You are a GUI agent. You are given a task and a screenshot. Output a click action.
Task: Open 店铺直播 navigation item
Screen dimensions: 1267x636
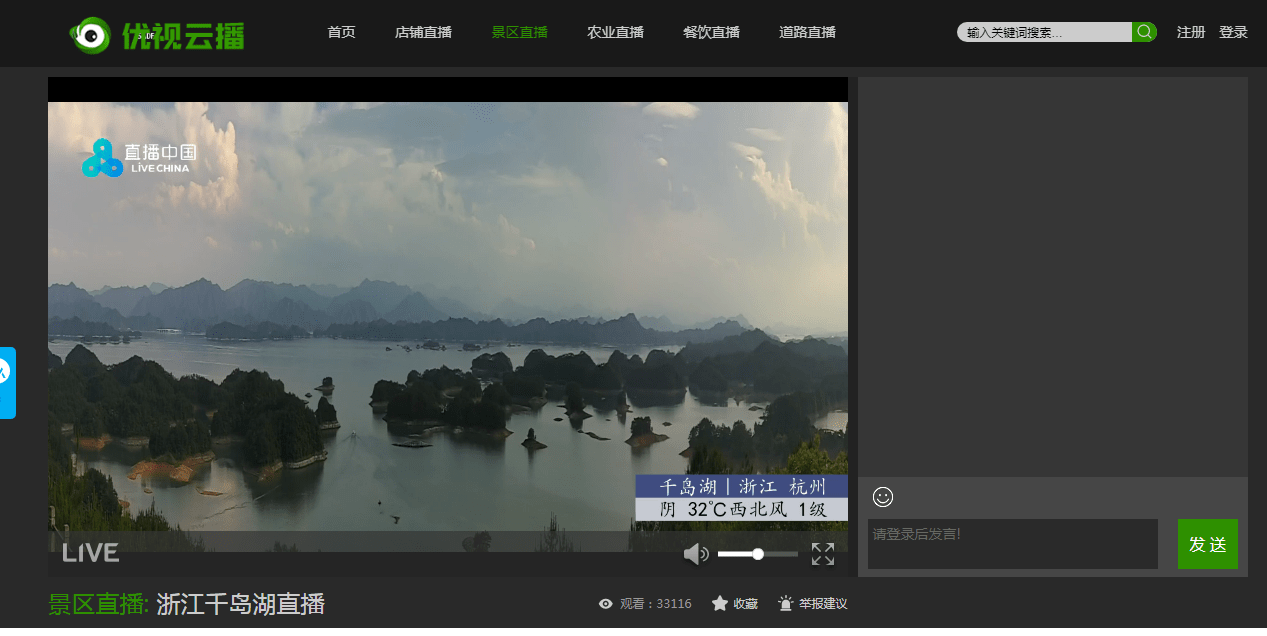coord(423,32)
